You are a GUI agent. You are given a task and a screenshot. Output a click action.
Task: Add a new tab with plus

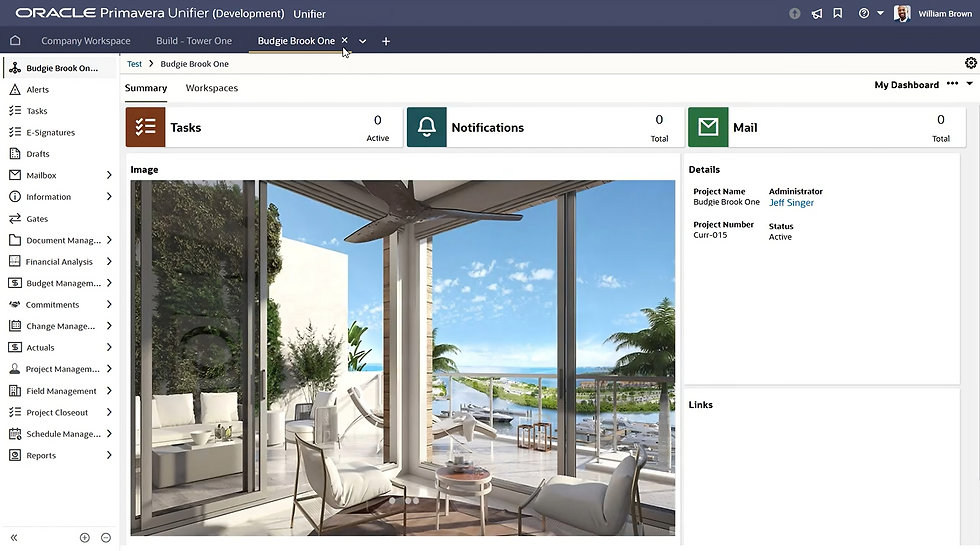[386, 41]
